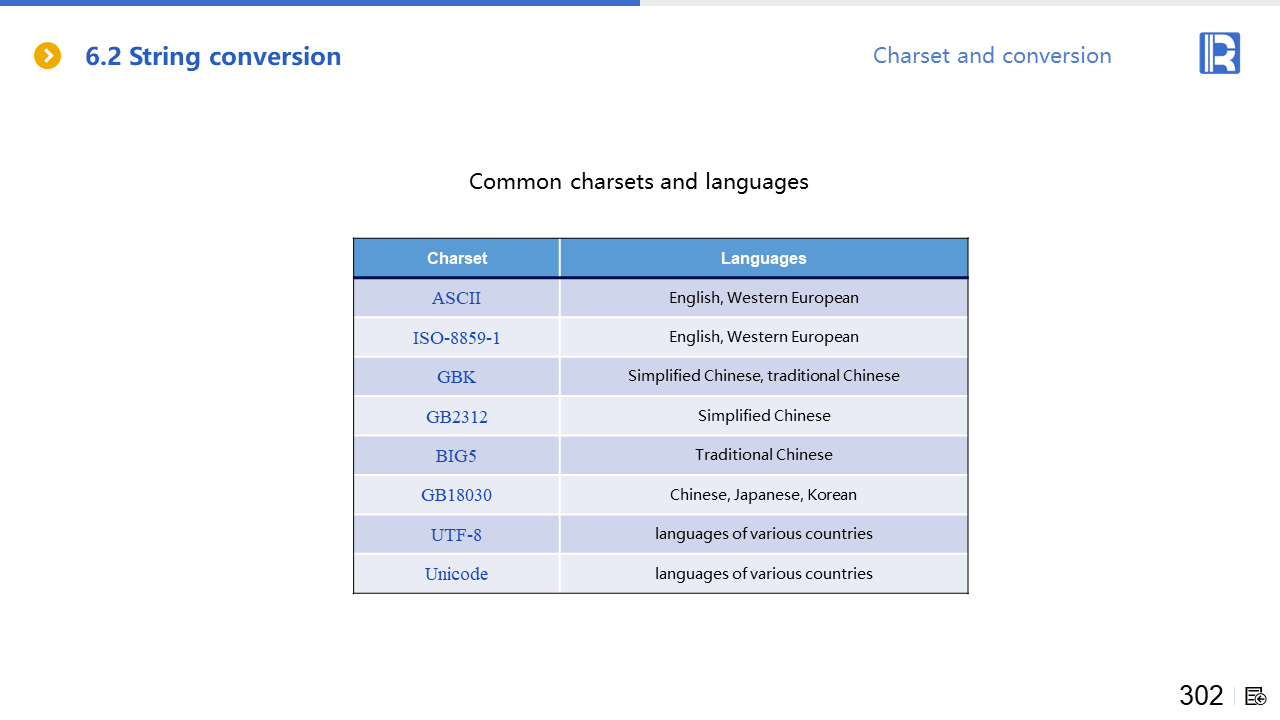Image resolution: width=1280 pixels, height=720 pixels.
Task: Click the blue R logo icon
Action: (x=1219, y=53)
